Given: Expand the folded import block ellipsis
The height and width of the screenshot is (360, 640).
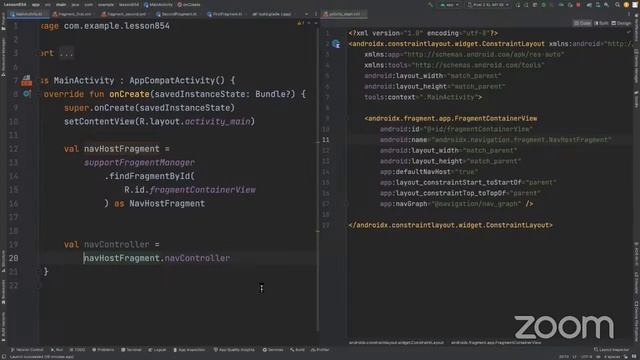Looking at the screenshot, I should 66,53.
